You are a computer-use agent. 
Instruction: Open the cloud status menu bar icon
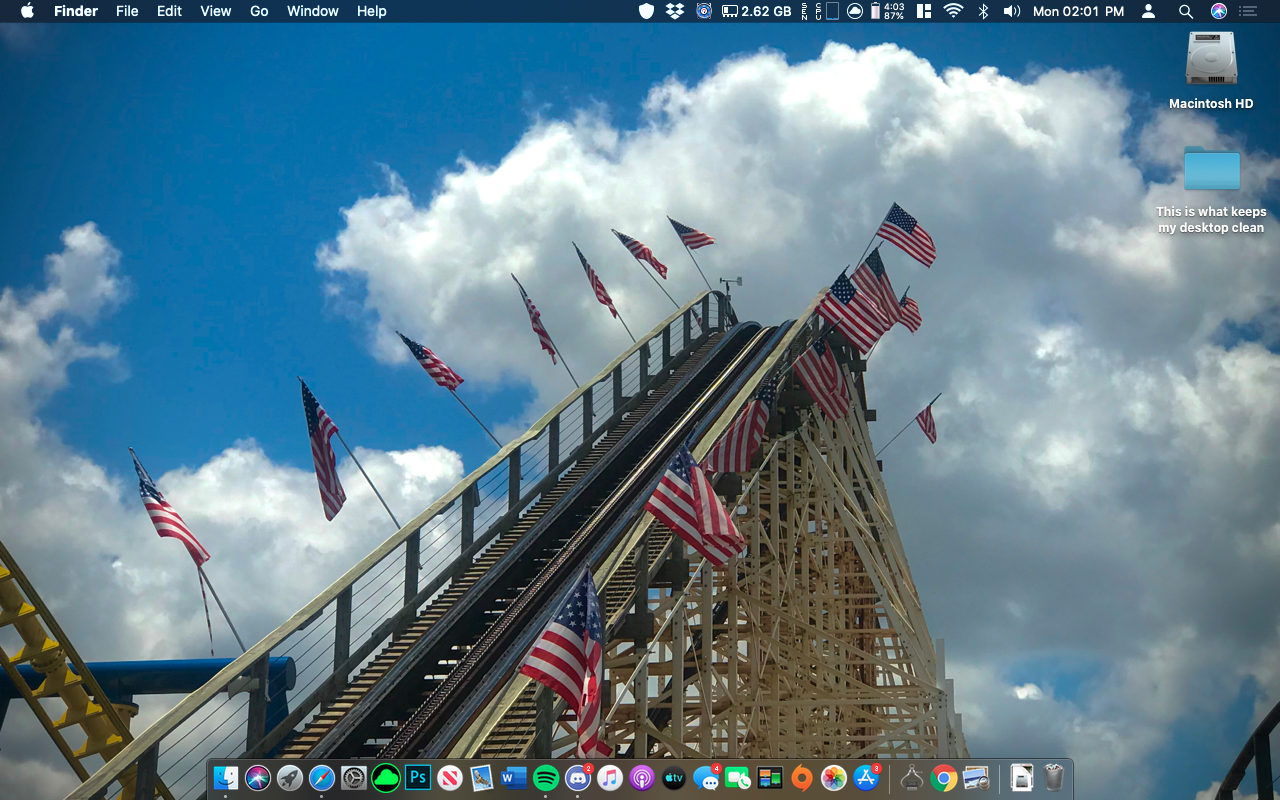click(855, 11)
